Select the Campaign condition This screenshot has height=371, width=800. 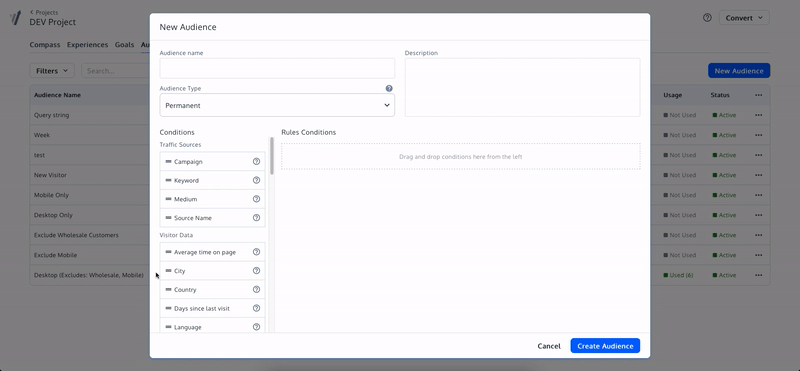pos(212,161)
